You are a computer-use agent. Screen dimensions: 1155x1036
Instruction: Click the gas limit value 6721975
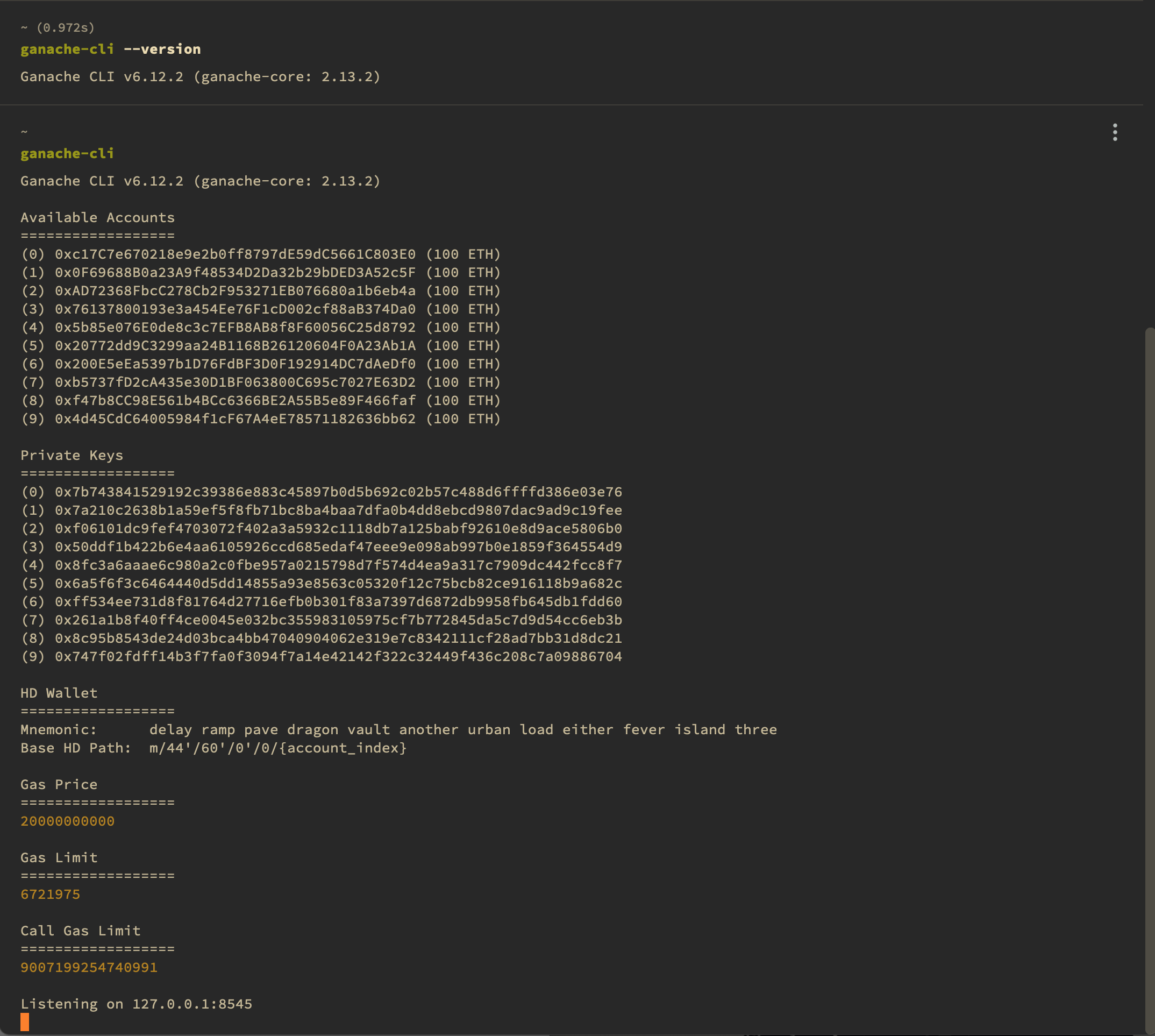50,894
